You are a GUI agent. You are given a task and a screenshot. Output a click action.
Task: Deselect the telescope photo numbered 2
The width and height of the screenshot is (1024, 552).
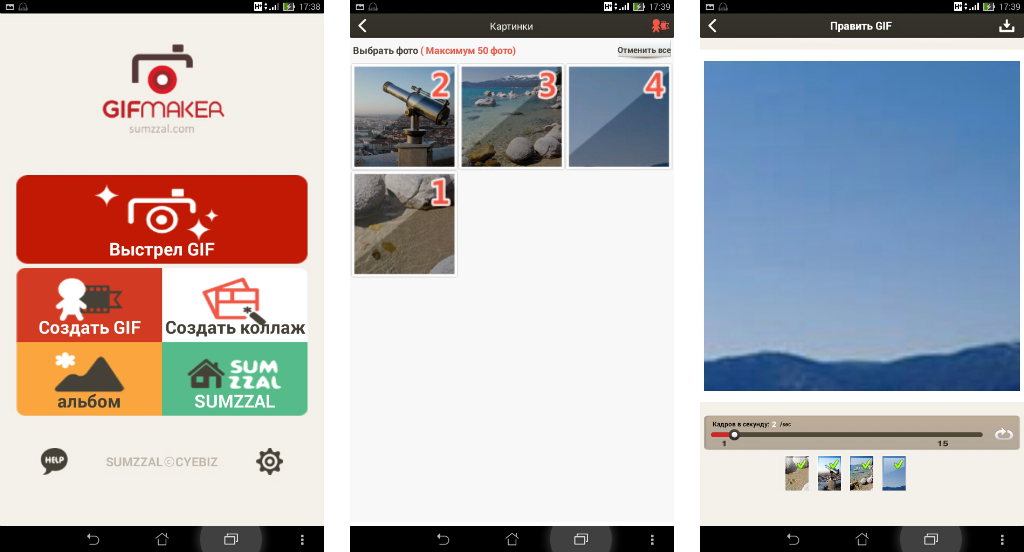[x=404, y=116]
